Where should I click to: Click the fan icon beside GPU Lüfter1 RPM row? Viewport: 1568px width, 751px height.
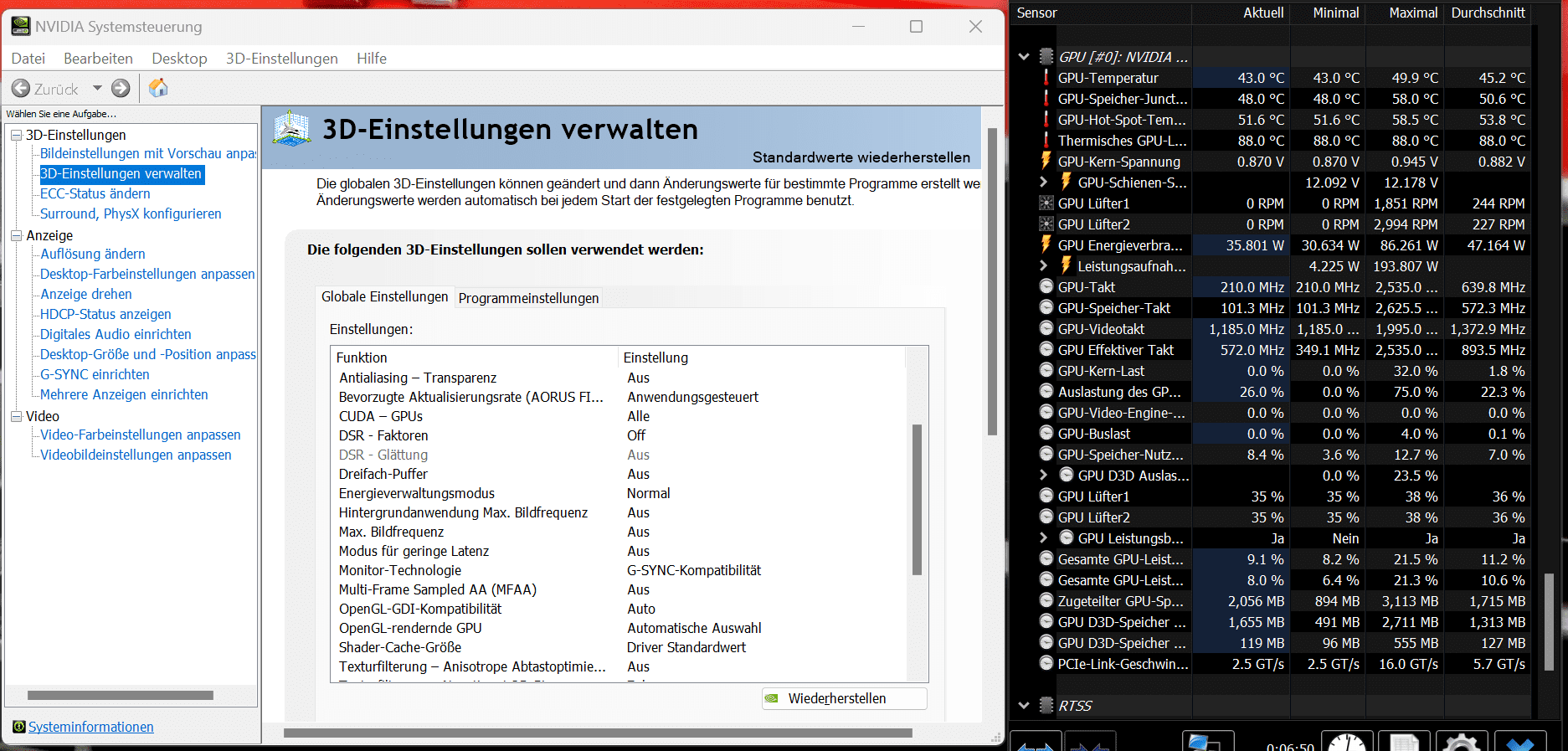click(x=1046, y=203)
